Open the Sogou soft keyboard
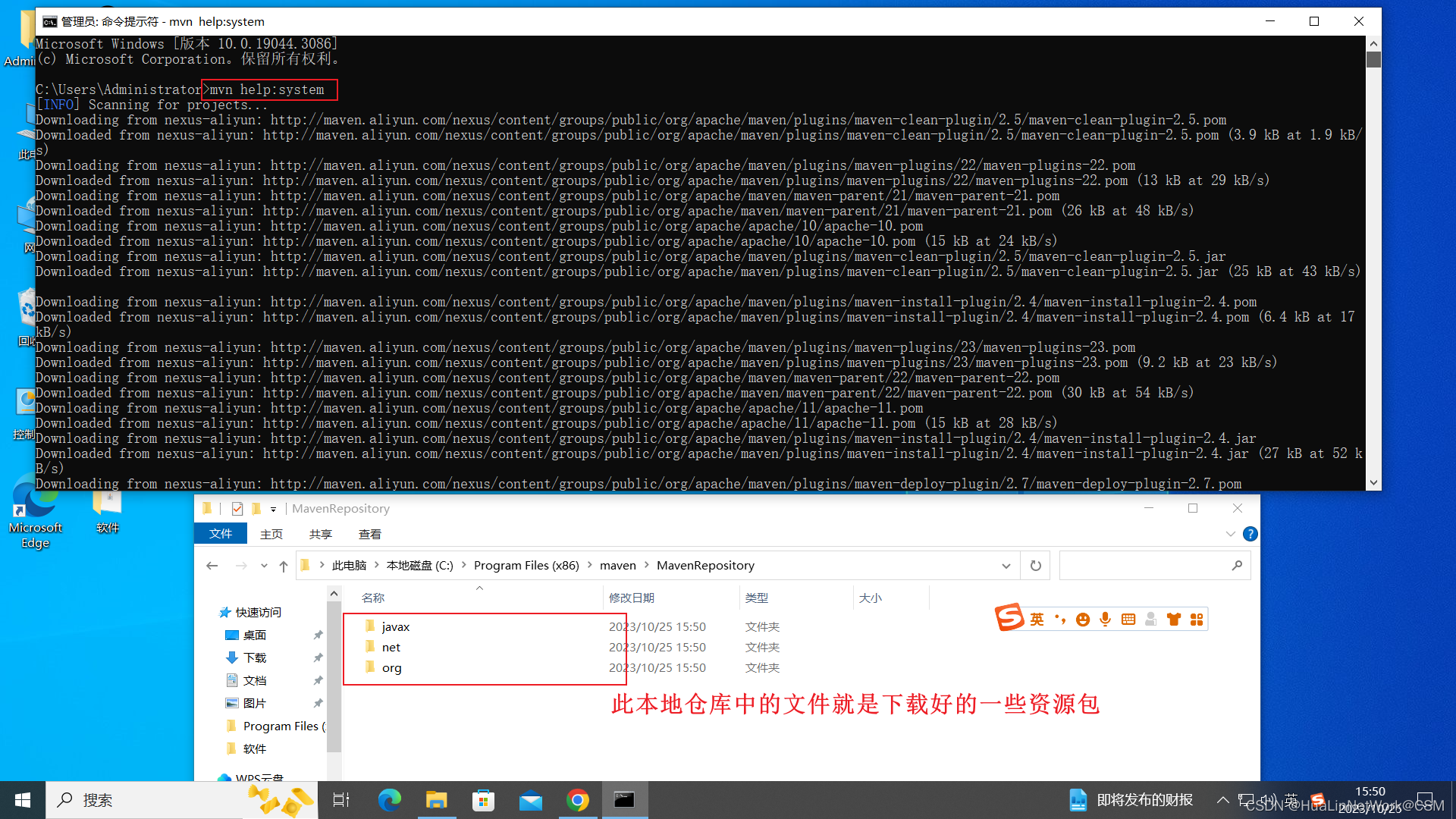This screenshot has width=1456, height=819. tap(1128, 620)
